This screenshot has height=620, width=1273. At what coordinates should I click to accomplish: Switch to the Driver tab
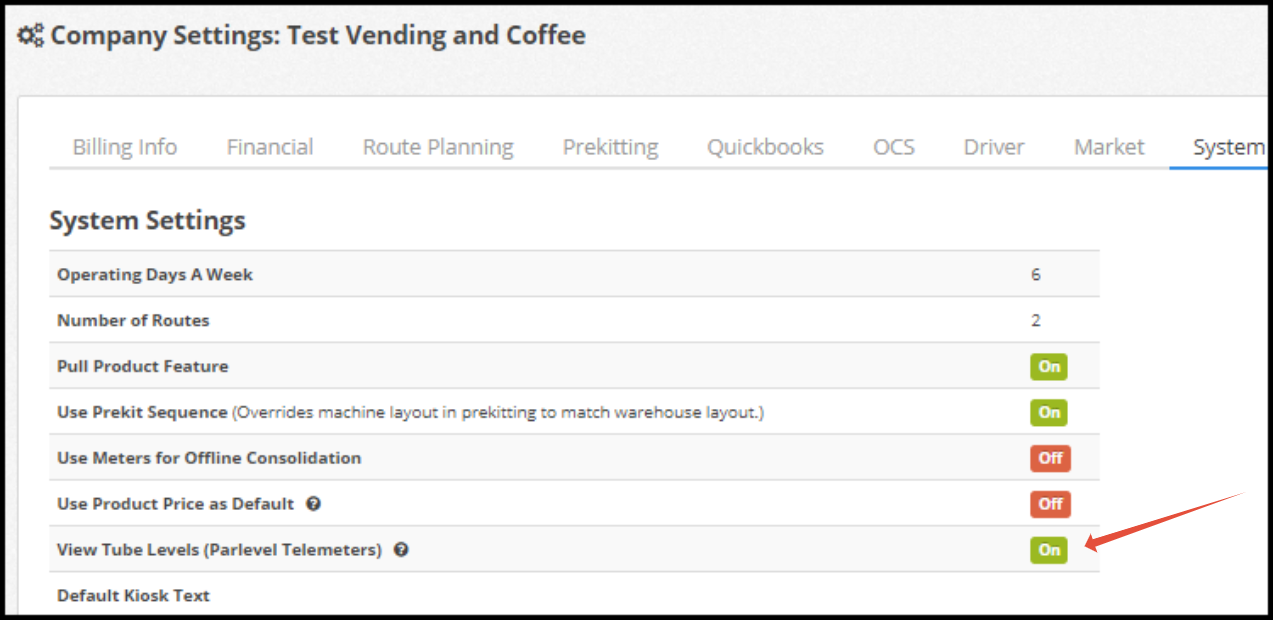(x=994, y=147)
